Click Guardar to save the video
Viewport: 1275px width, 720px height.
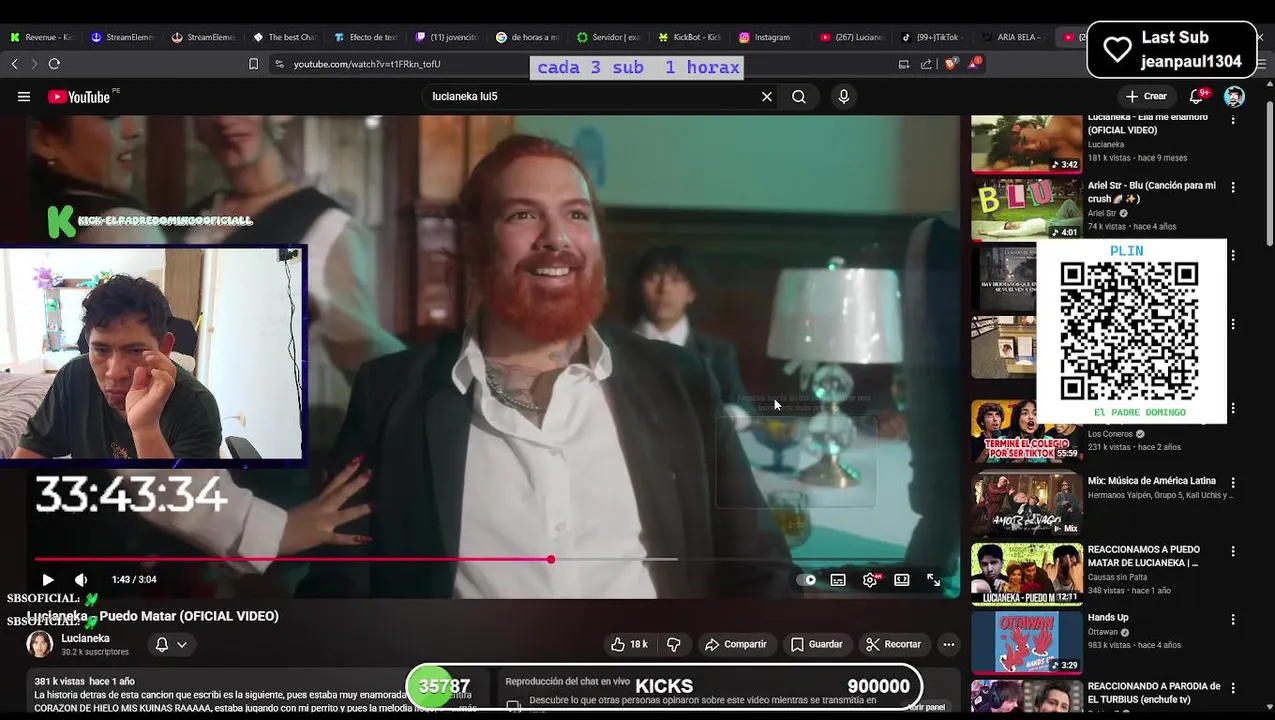pos(817,645)
